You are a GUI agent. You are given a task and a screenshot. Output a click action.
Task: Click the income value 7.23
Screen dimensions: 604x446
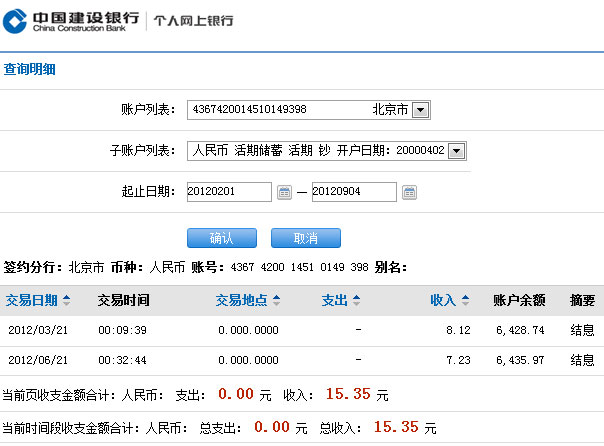point(458,360)
